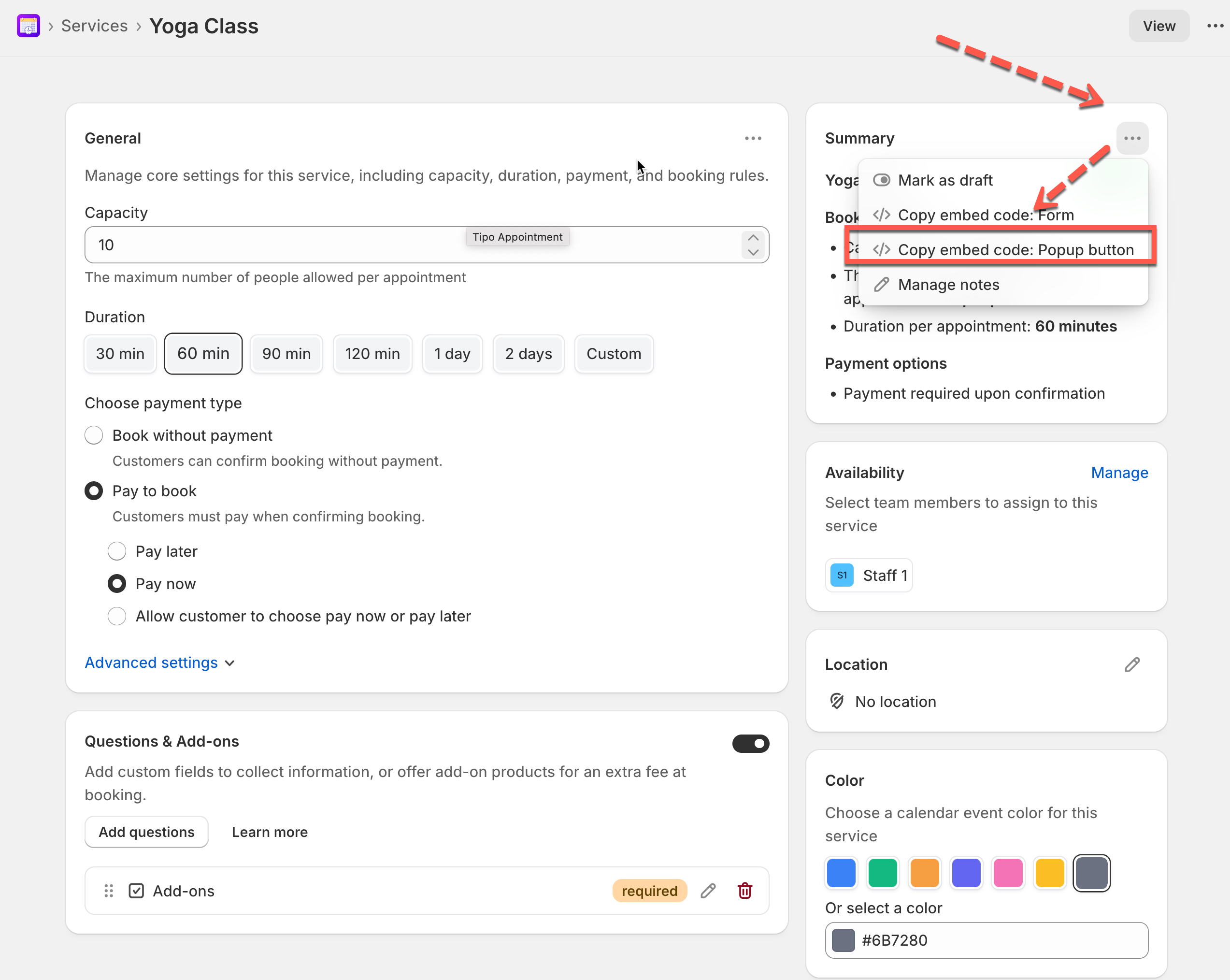Expand Advanced settings
This screenshot has width=1230, height=980.
pos(159,663)
